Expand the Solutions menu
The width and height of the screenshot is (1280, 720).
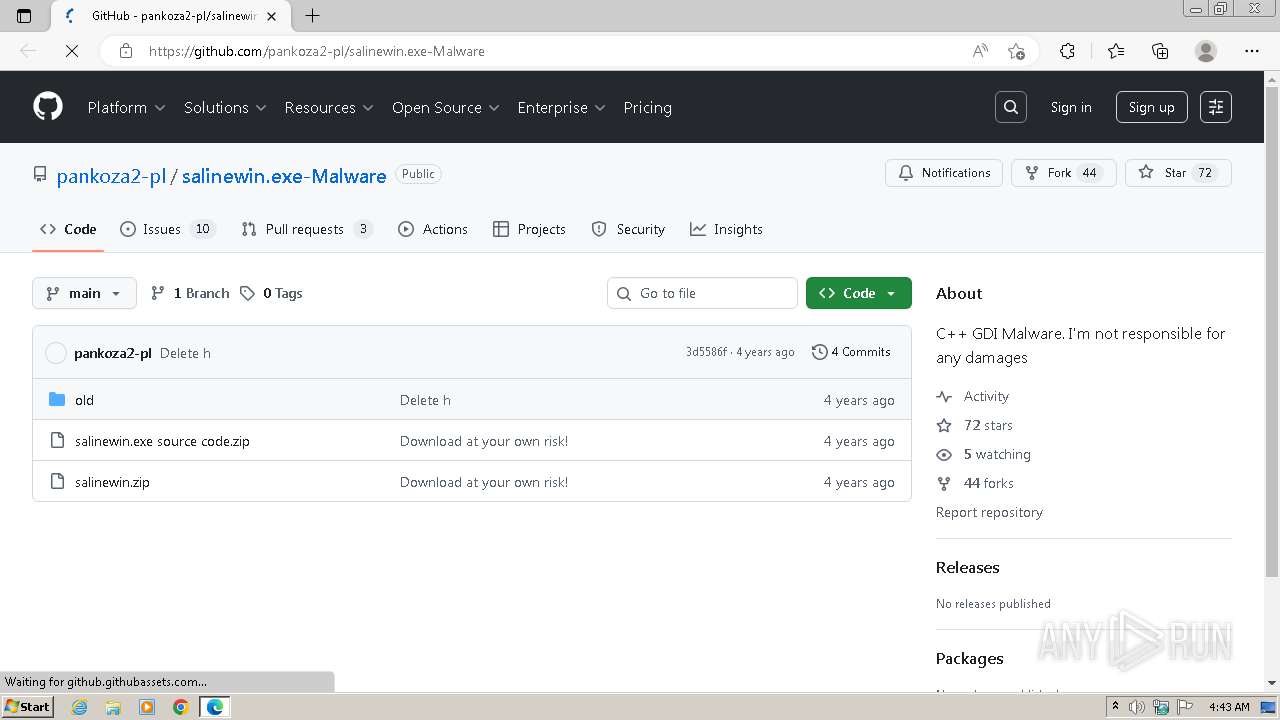click(x=225, y=107)
